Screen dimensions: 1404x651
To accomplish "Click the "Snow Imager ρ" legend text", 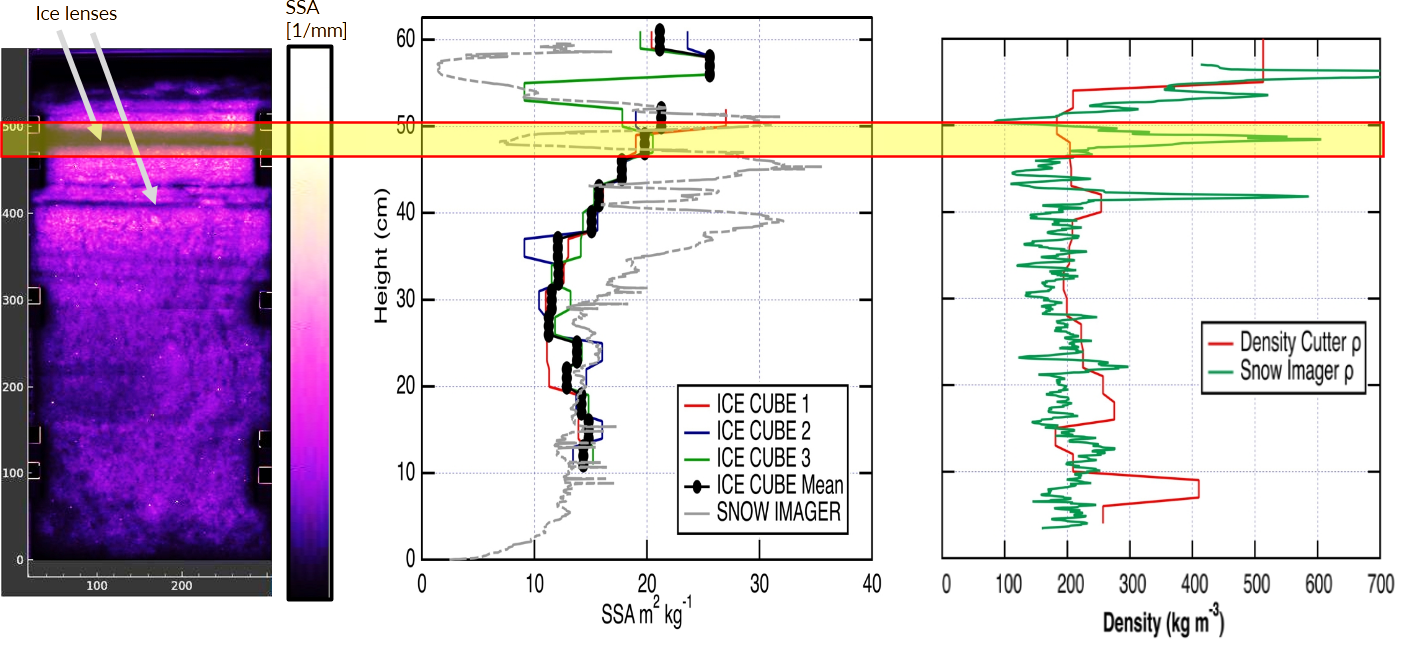I will pos(1303,372).
